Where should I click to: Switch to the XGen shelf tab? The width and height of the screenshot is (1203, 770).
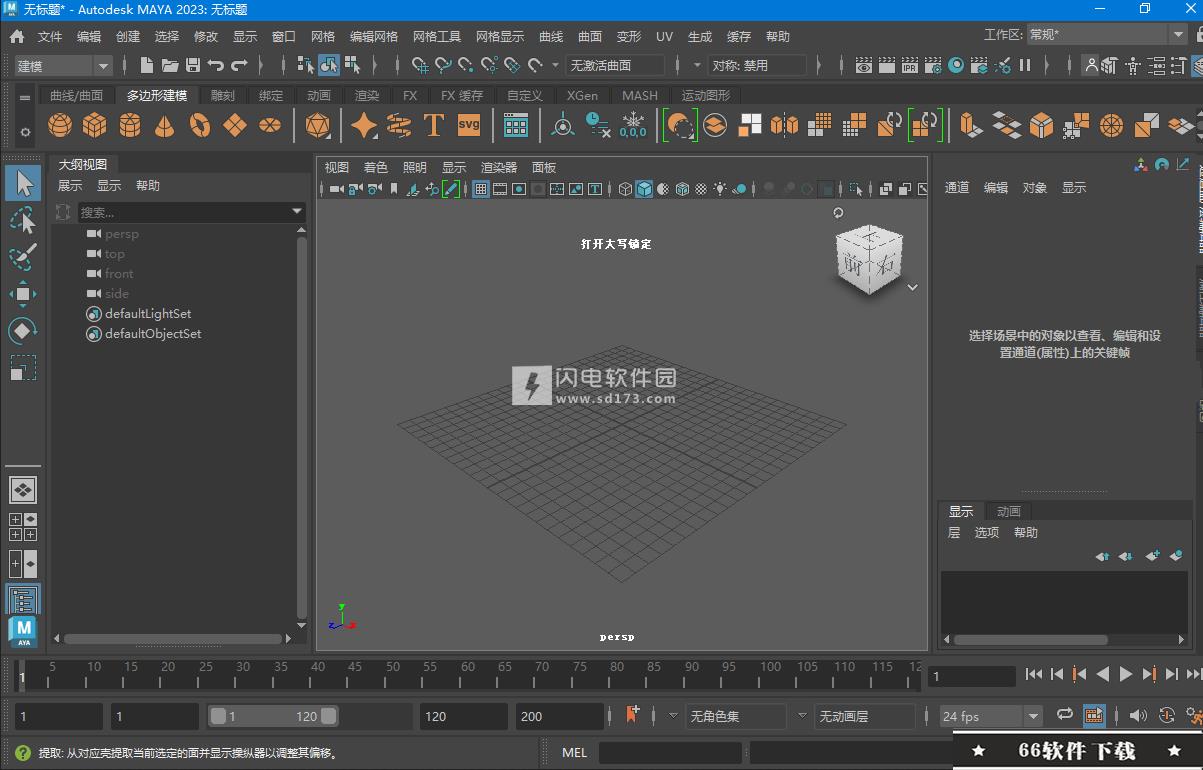582,96
